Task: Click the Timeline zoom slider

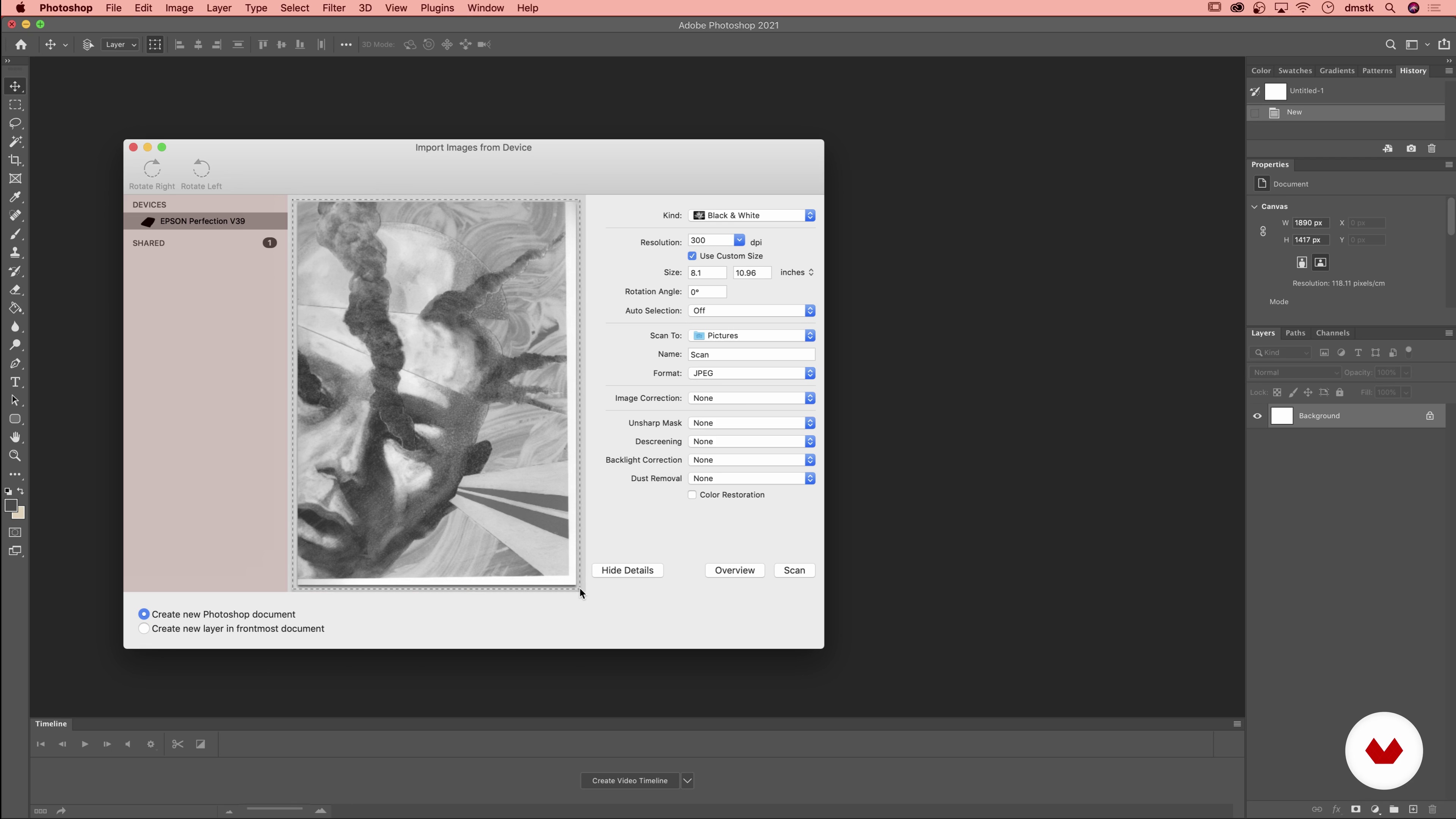Action: (275, 810)
